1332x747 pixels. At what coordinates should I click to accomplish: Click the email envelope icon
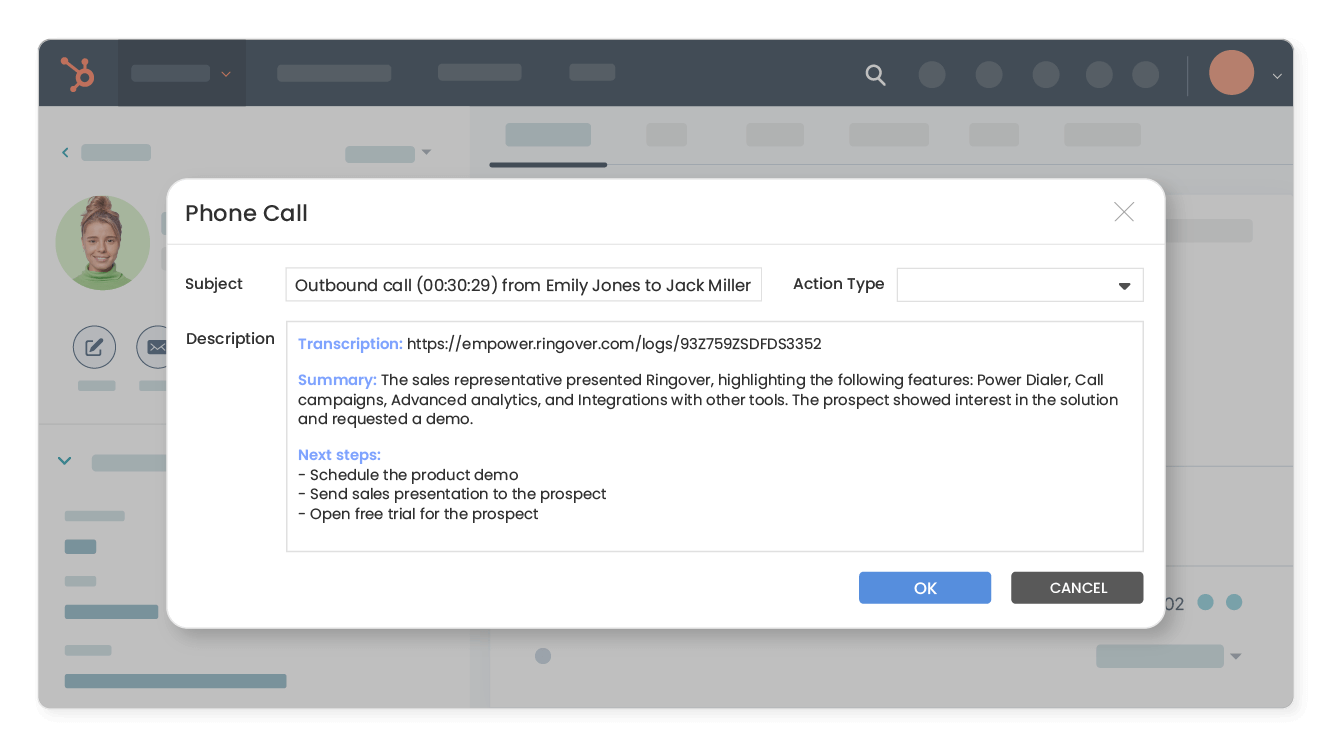[x=156, y=347]
